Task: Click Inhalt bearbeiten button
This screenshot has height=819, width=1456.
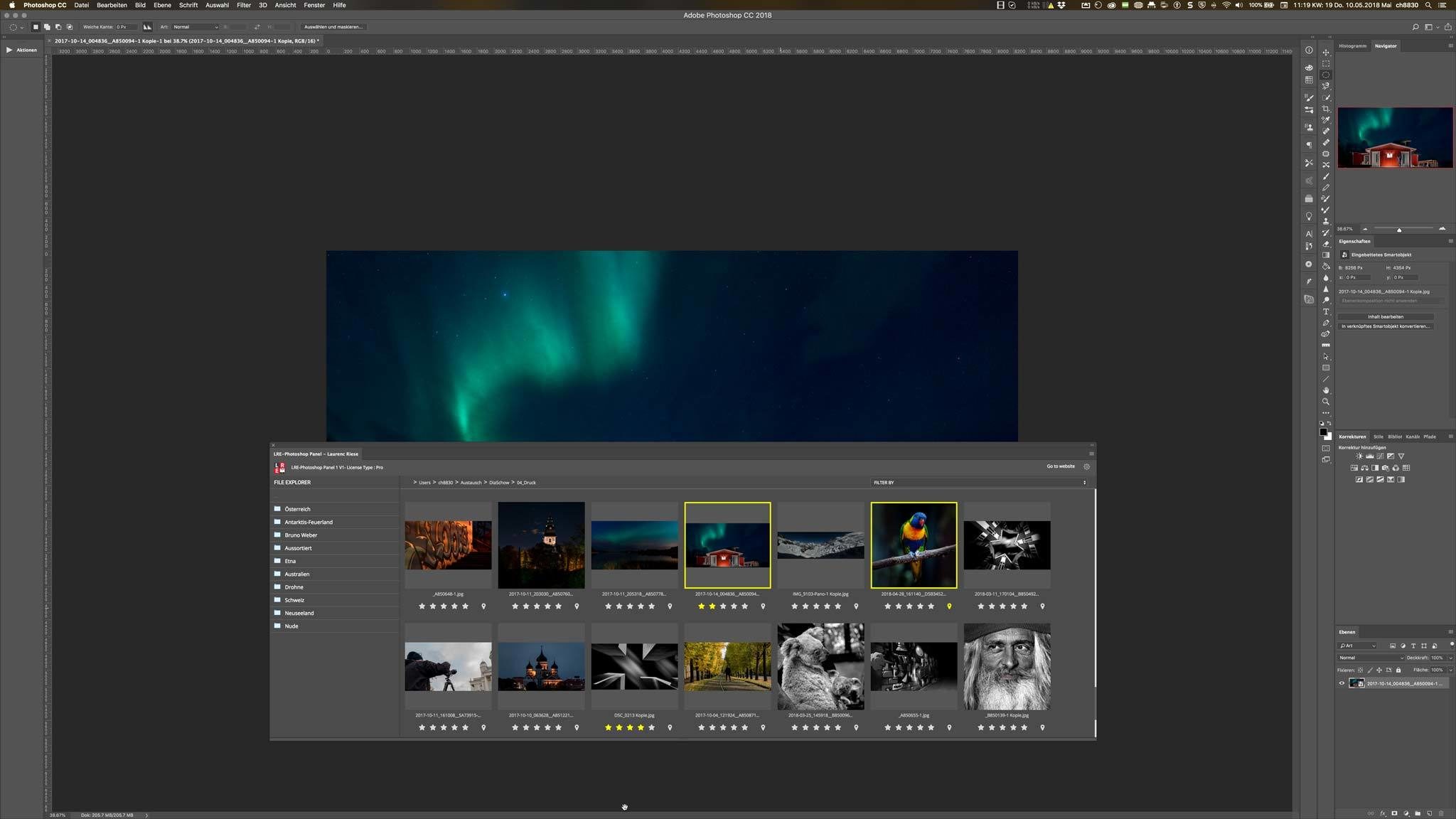Action: pyautogui.click(x=1386, y=316)
